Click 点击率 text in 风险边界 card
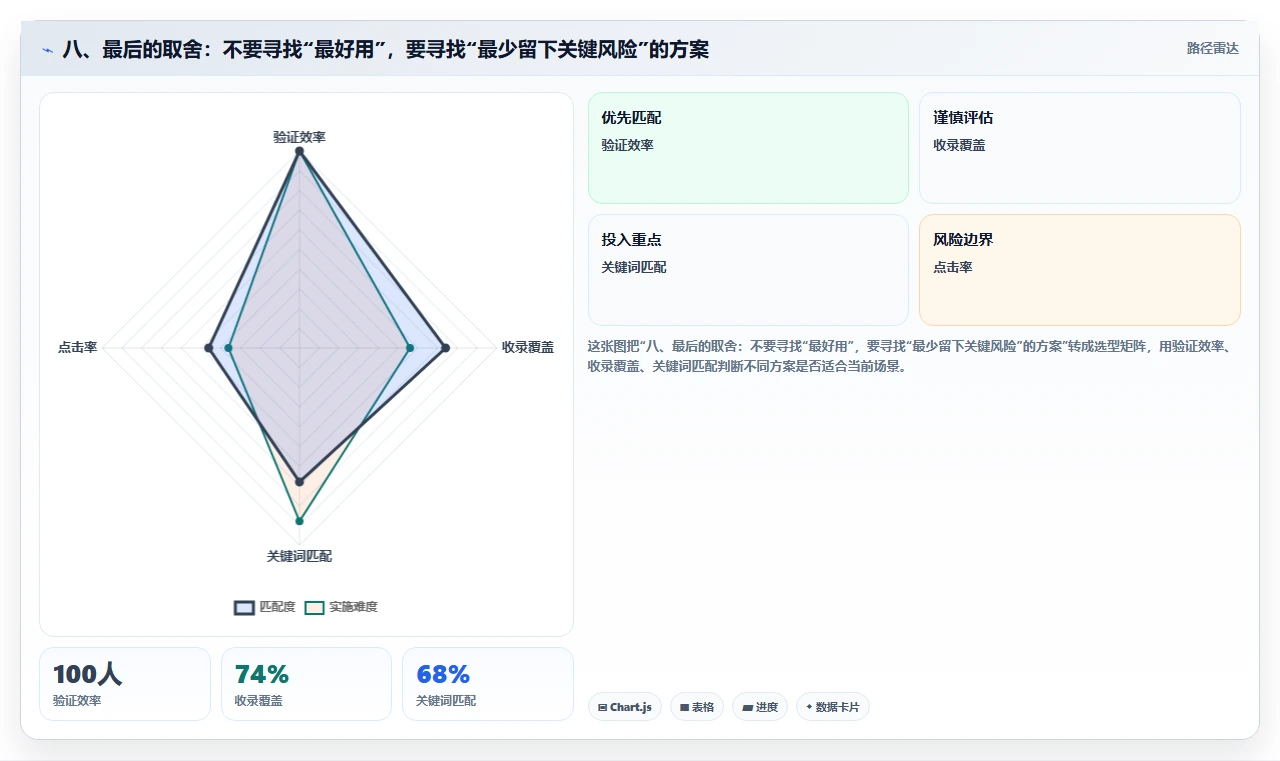Screen dimensions: 1280x761 (953, 267)
